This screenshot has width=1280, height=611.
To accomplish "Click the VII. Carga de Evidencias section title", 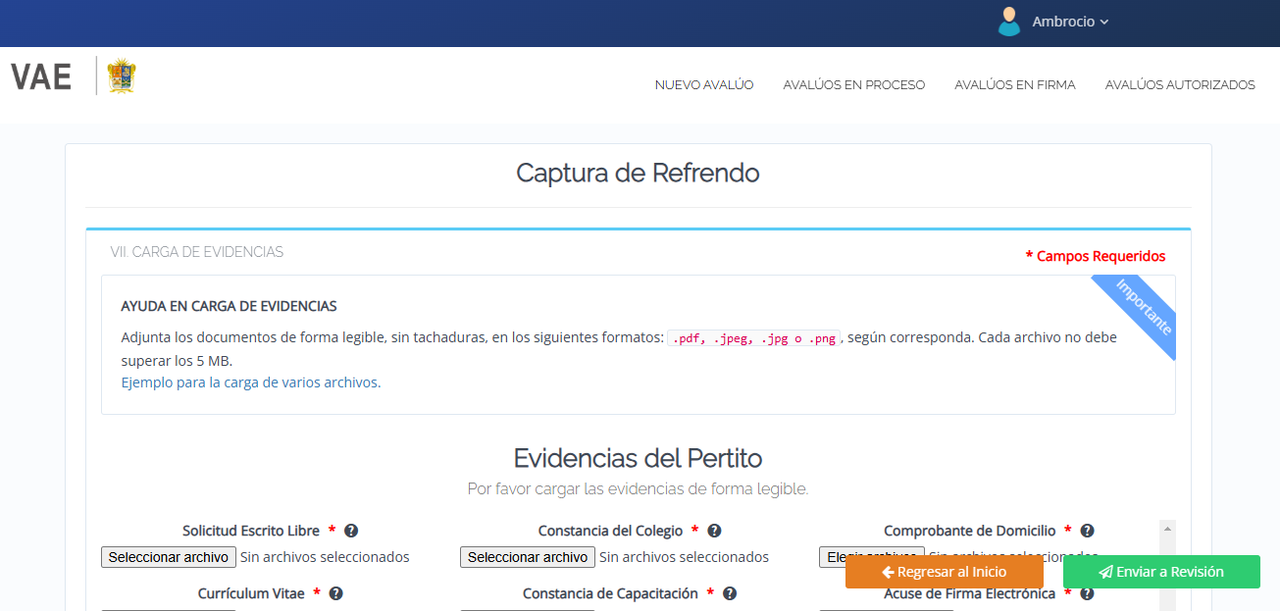I will pos(197,252).
